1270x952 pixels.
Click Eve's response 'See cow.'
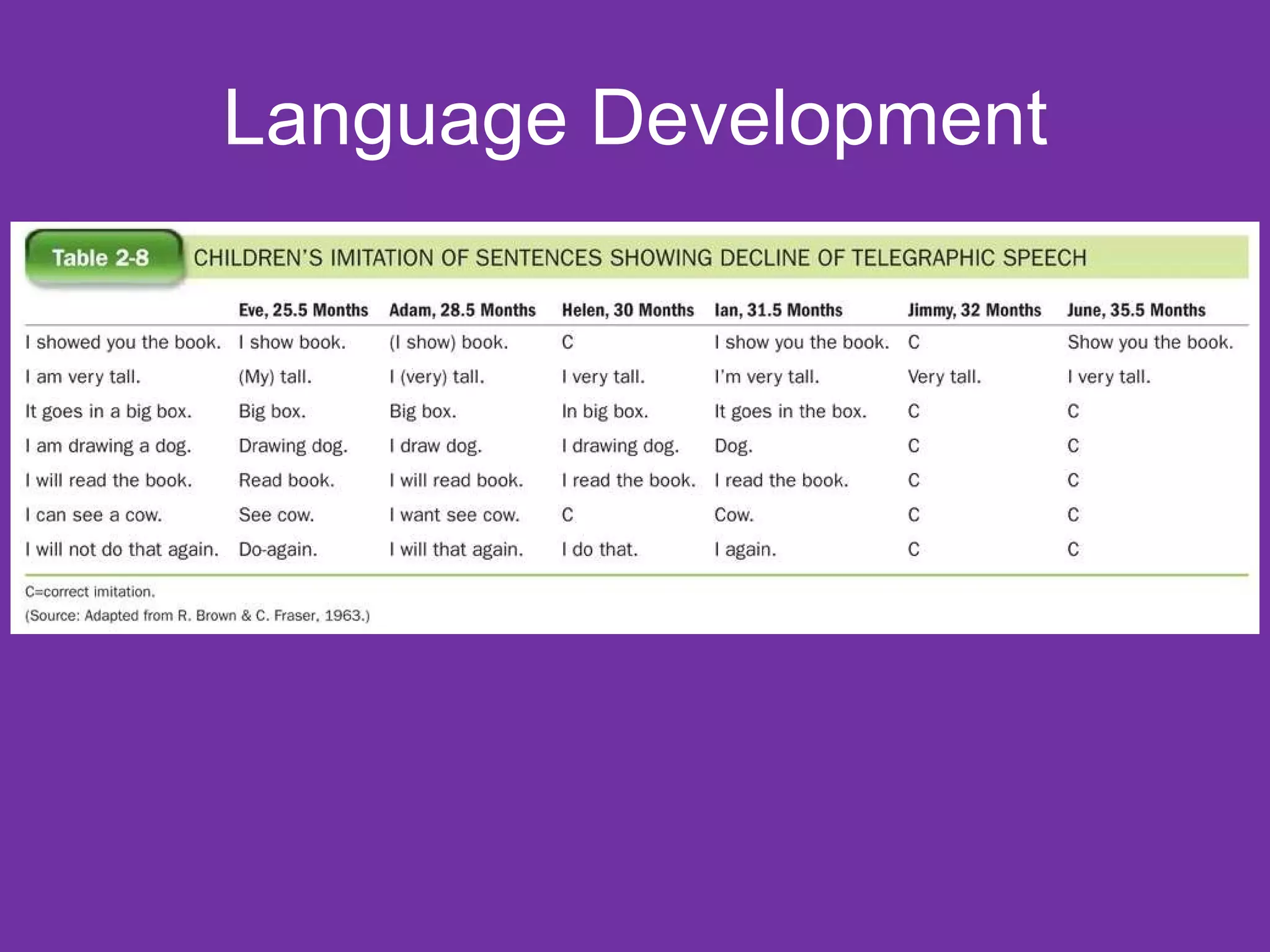pyautogui.click(x=277, y=515)
